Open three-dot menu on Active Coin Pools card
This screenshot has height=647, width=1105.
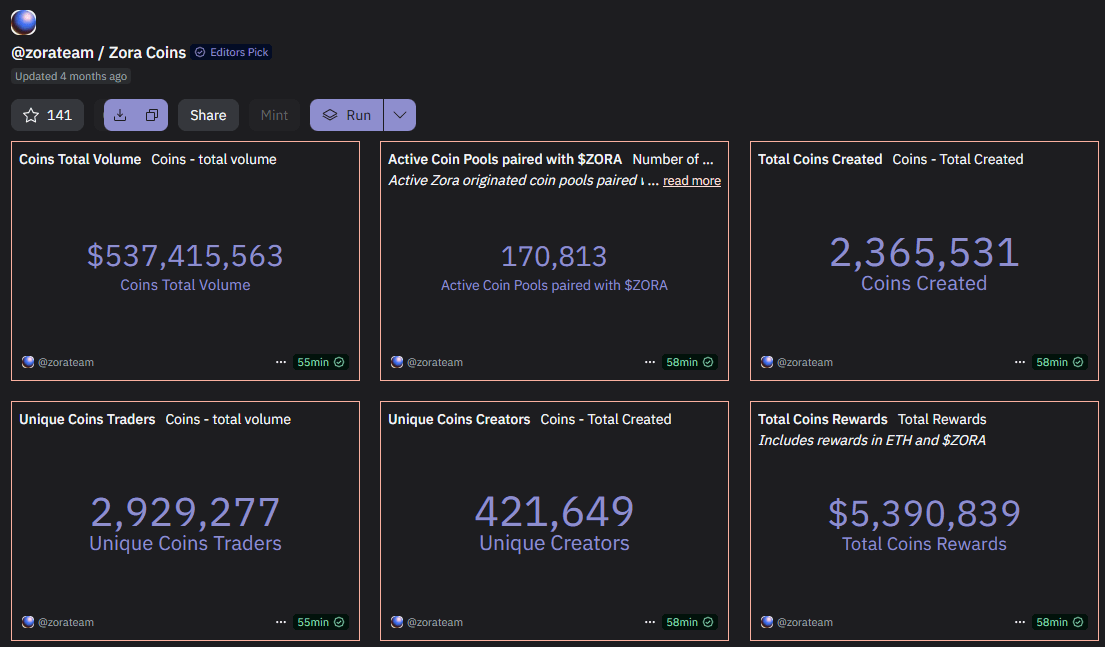[x=650, y=362]
